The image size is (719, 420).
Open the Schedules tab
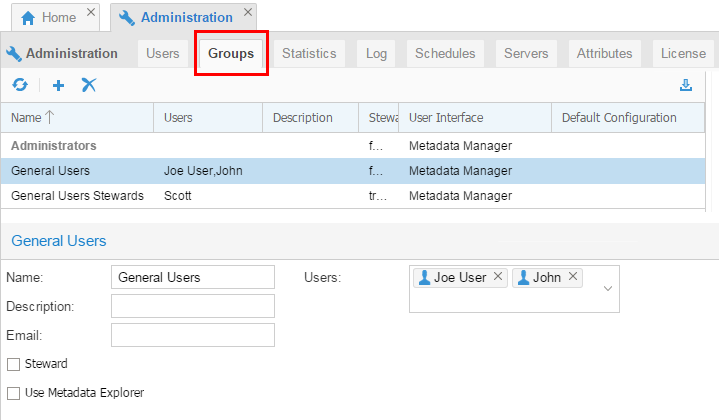pyautogui.click(x=445, y=53)
